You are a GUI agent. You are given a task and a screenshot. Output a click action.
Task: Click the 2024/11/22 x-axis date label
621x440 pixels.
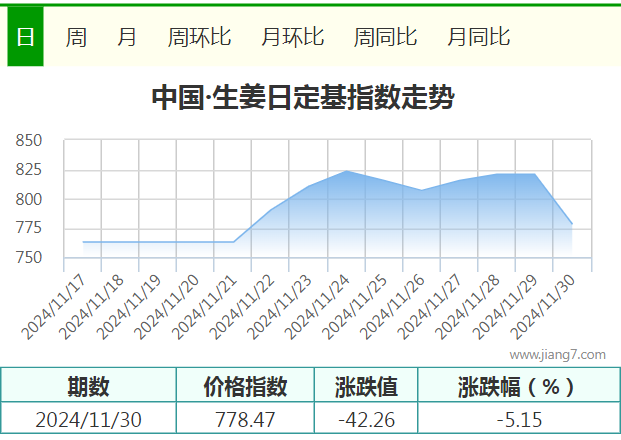coord(242,307)
